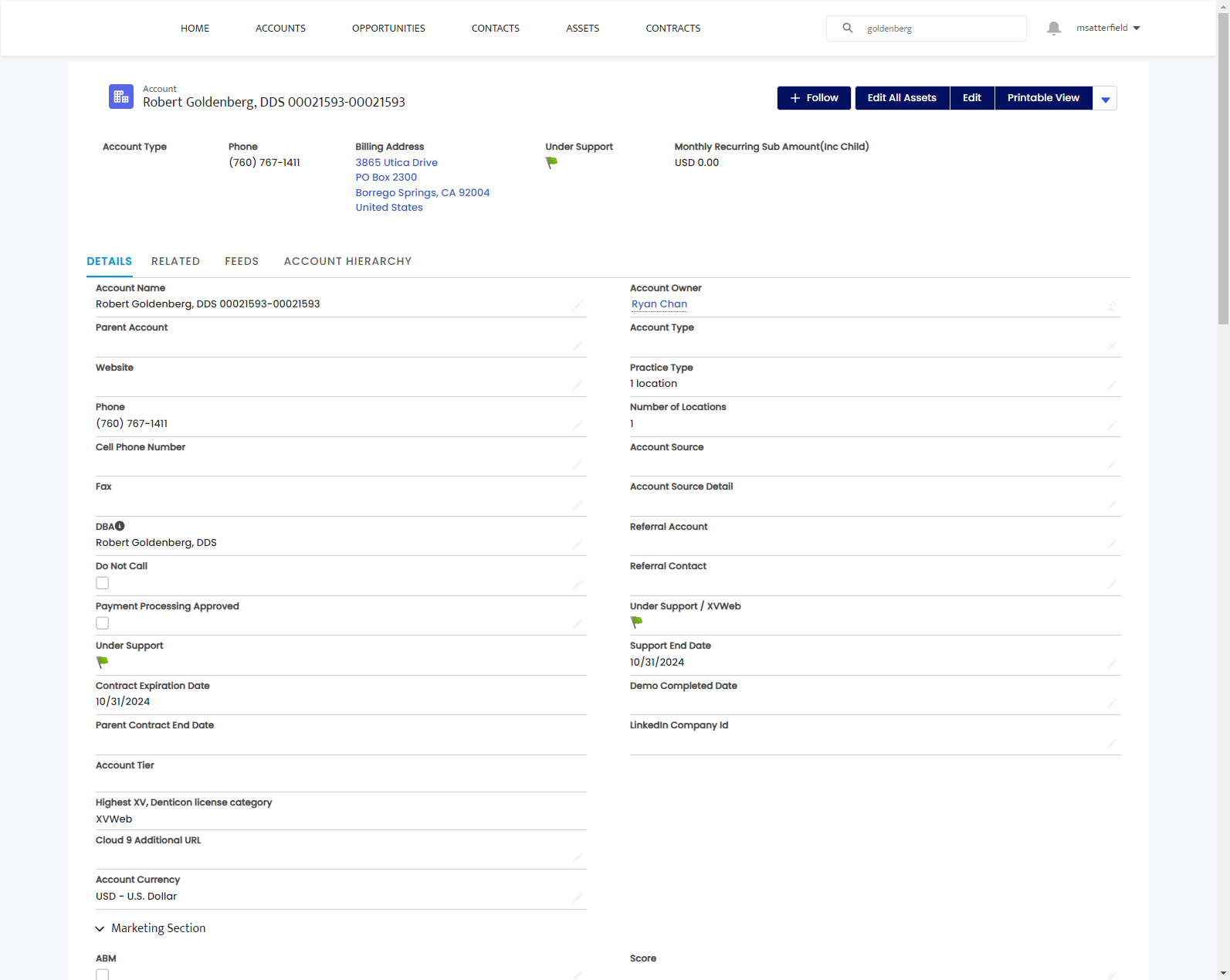Switch to the Related tab
The image size is (1230, 980).
(x=175, y=261)
